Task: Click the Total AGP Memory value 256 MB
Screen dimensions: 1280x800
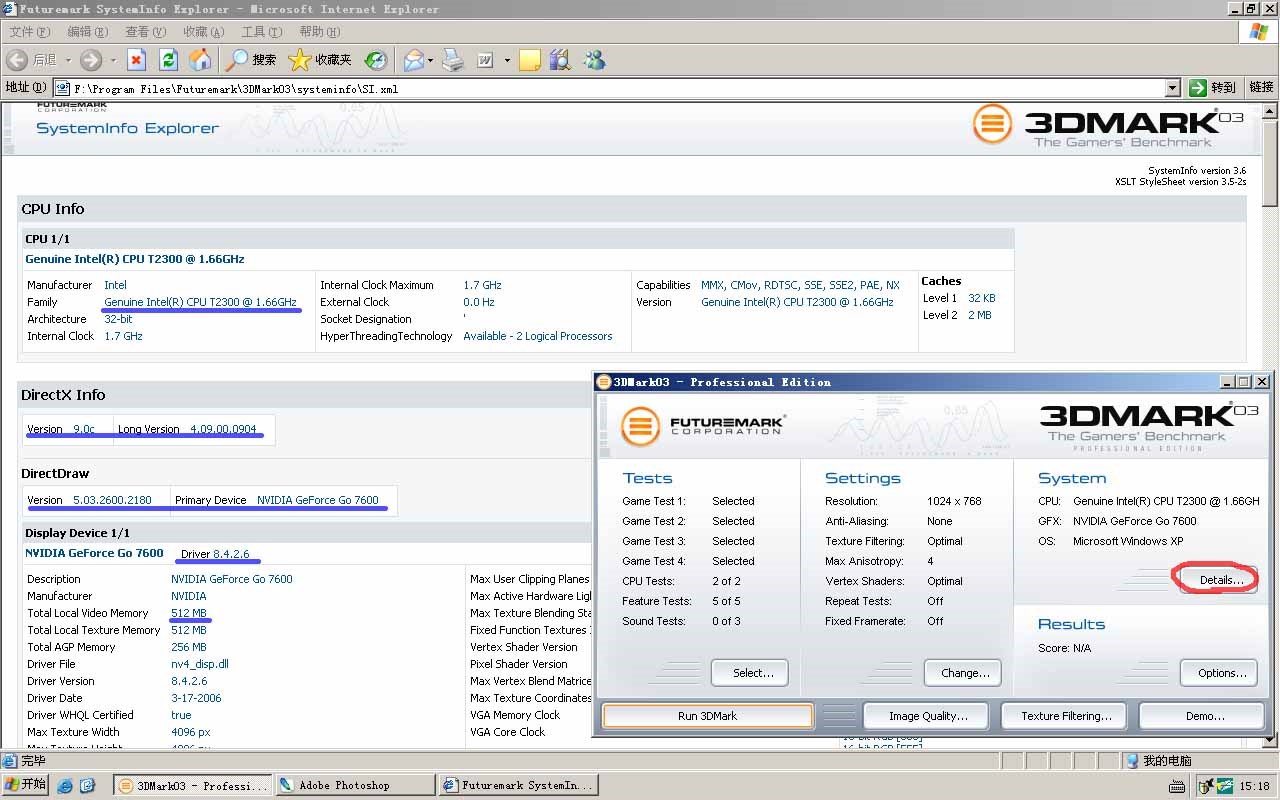Action: (x=189, y=647)
